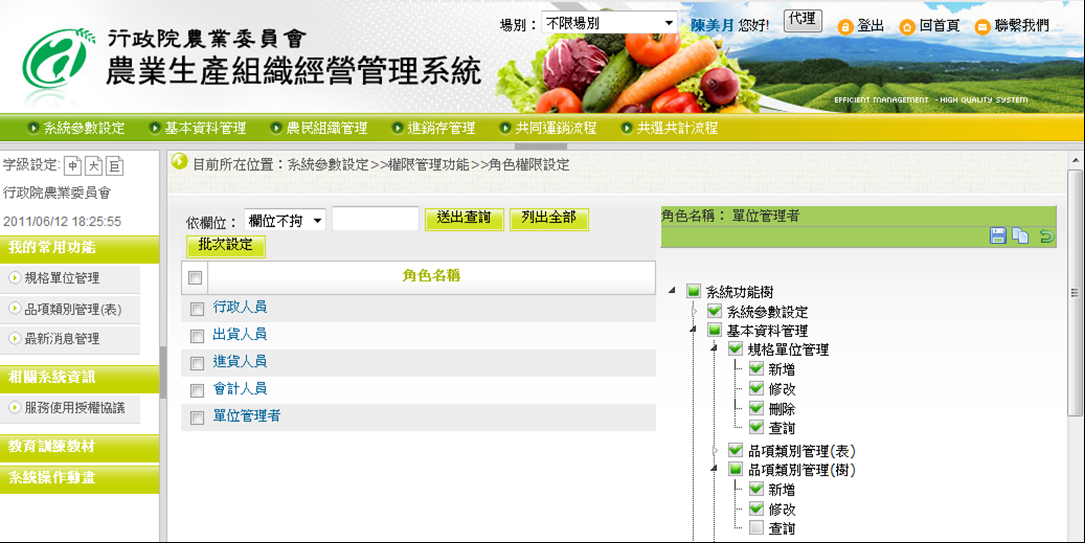Screen dimensions: 1085x543
Task: Click the scrollbar up arrow at top right
Action: coord(1075,161)
